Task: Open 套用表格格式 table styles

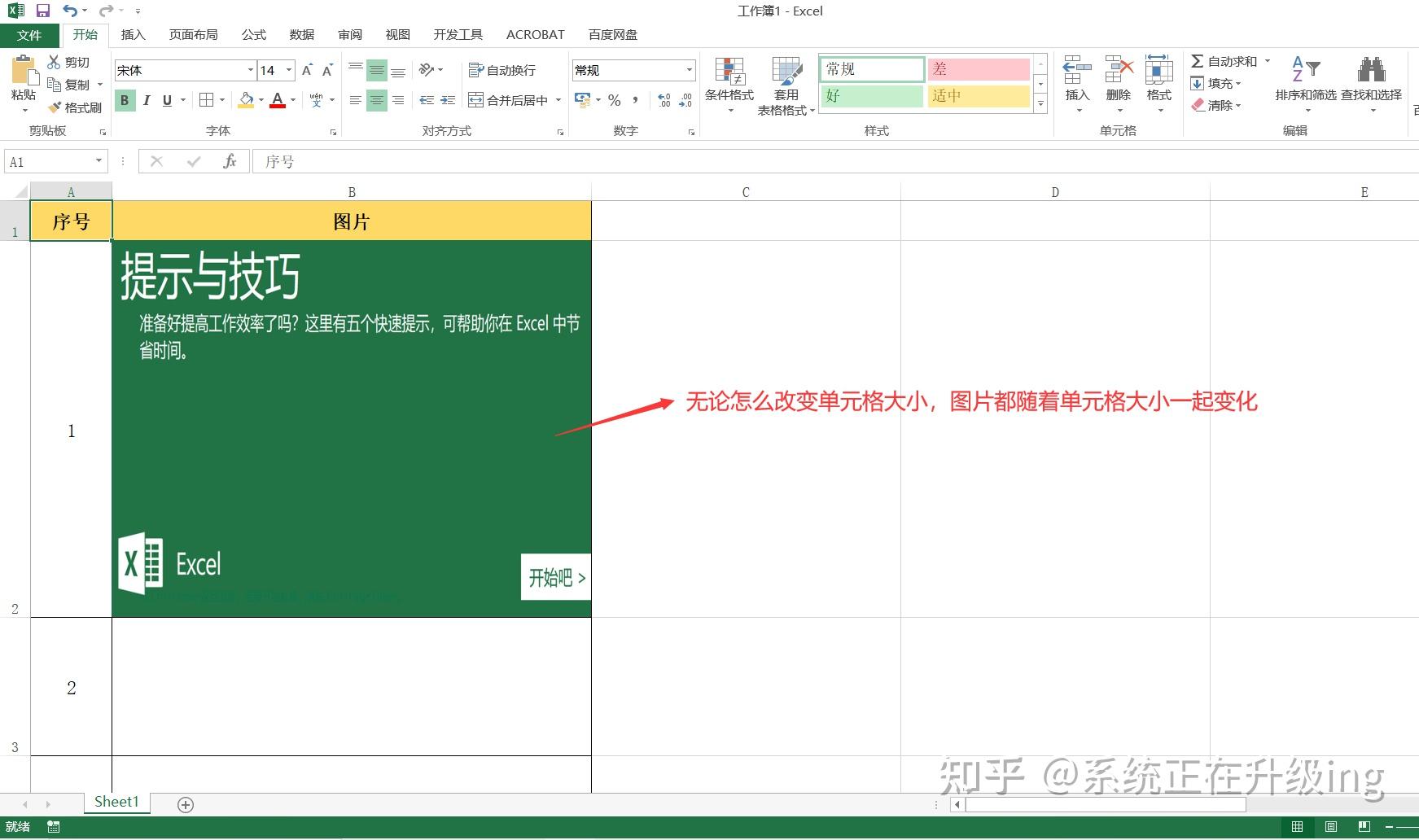Action: click(x=786, y=85)
